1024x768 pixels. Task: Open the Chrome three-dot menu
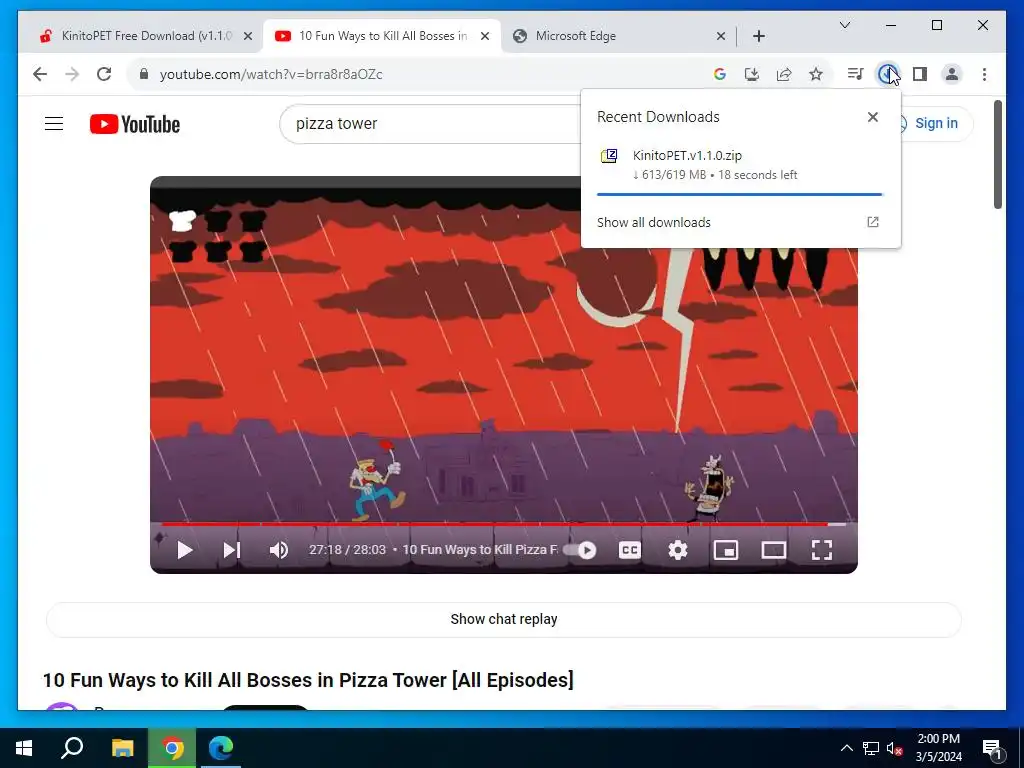pos(984,74)
